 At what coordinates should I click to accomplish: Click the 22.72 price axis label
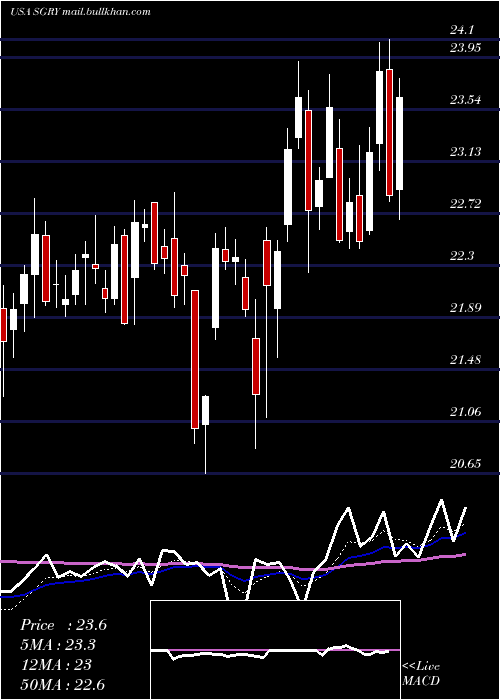[x=465, y=204]
